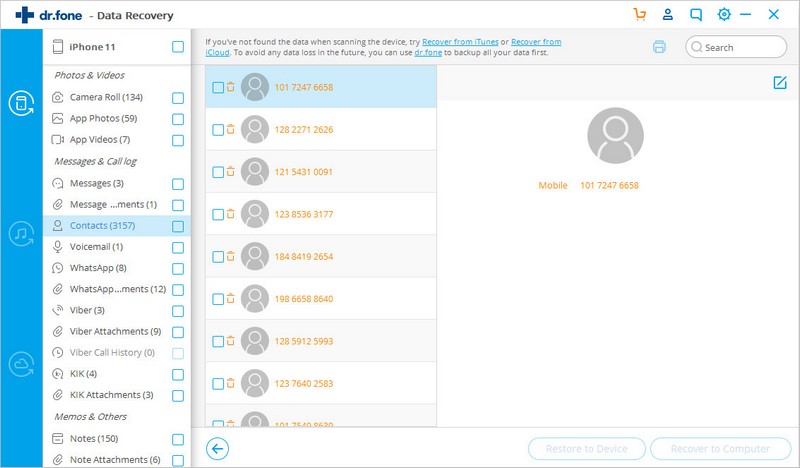Click the WhatsApp icon in sidebar
The height and width of the screenshot is (468, 800).
[58, 268]
